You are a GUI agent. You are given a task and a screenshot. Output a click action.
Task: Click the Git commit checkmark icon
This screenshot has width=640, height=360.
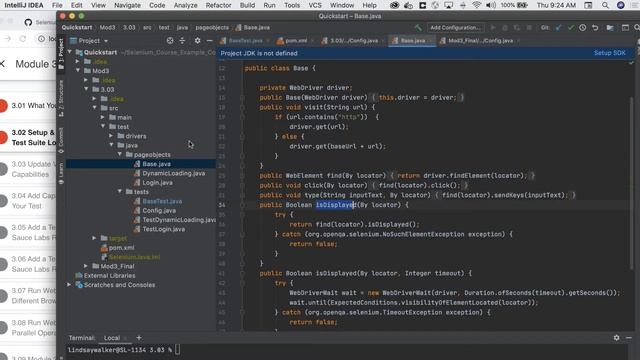[x=571, y=28]
